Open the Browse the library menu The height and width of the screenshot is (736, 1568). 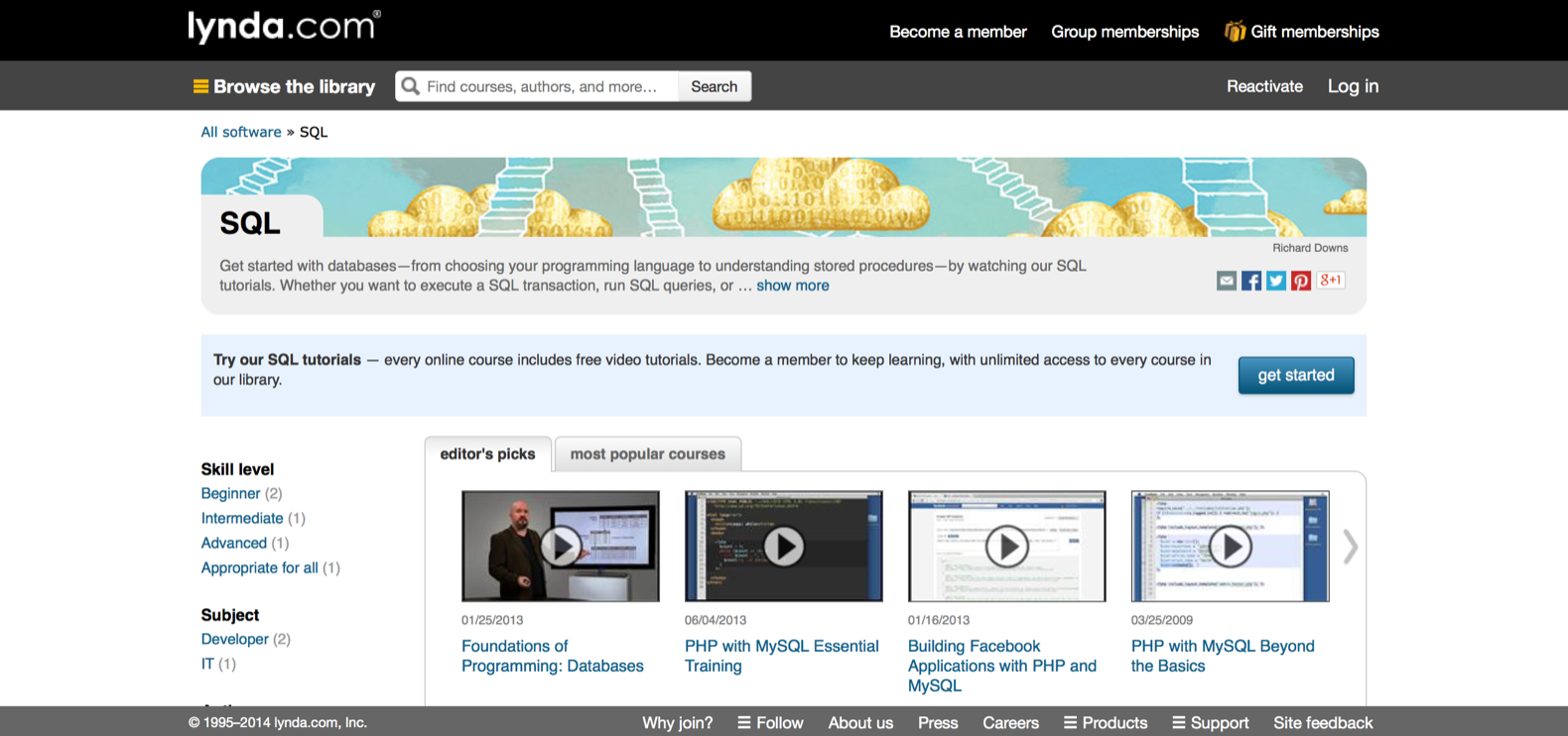(x=284, y=86)
